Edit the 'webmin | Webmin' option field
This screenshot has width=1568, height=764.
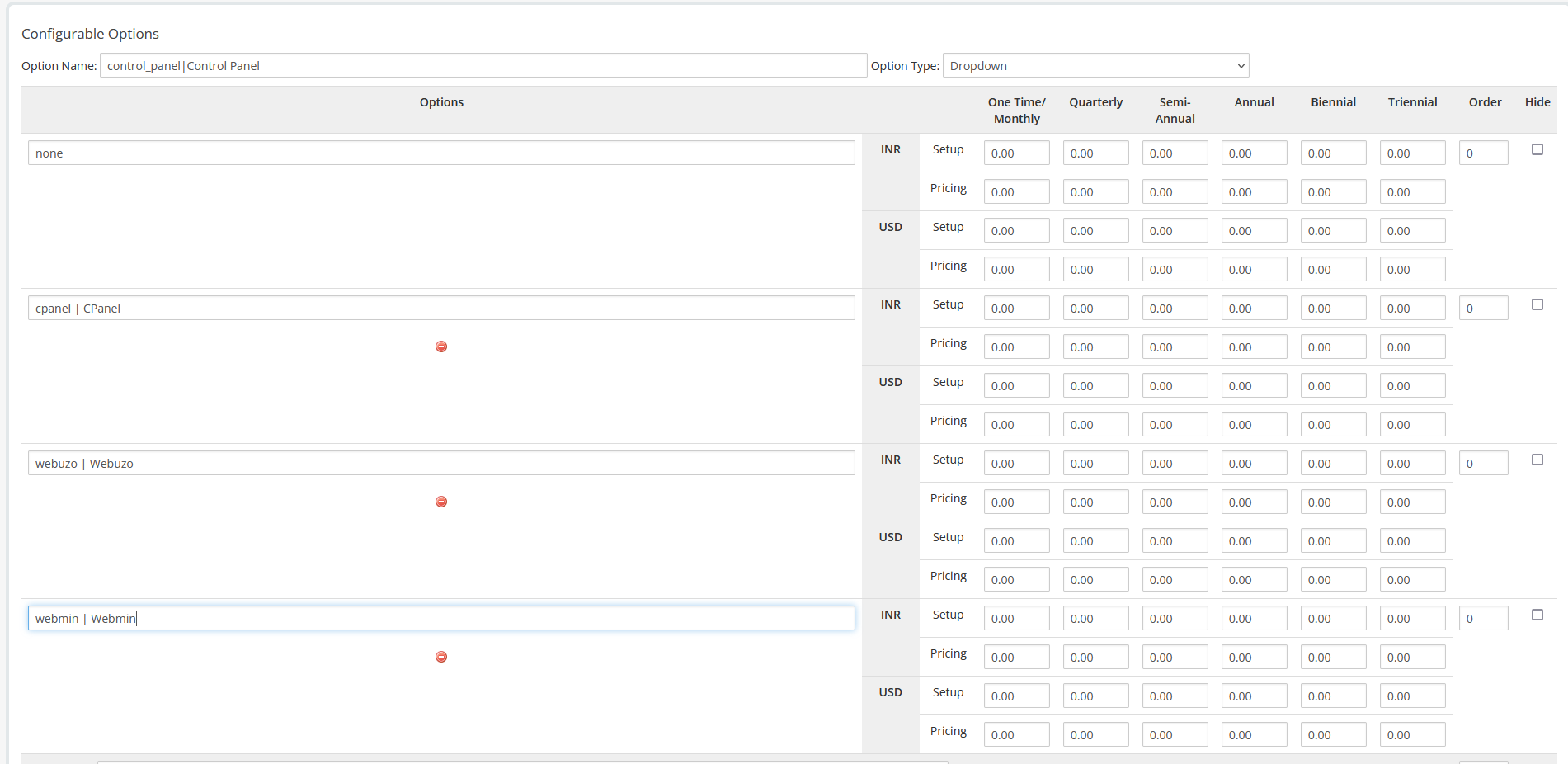point(441,618)
